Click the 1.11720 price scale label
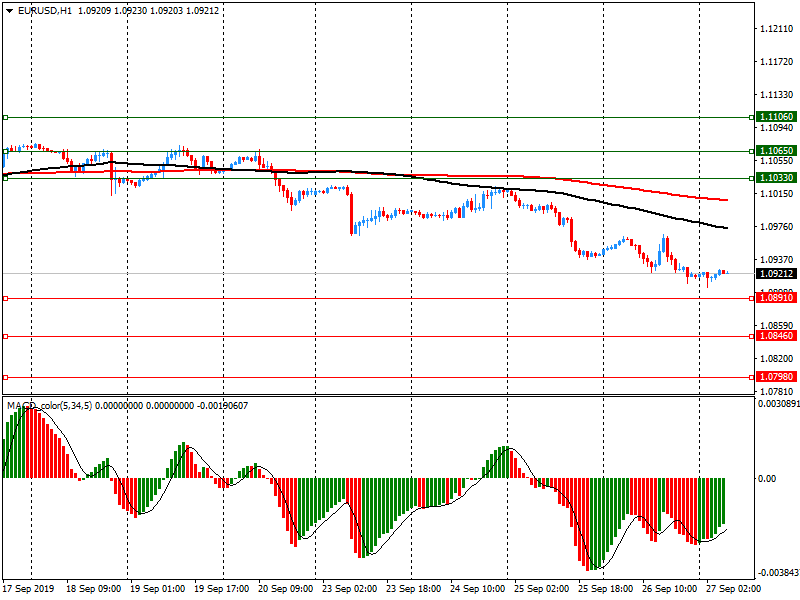The image size is (800, 600). click(x=777, y=62)
